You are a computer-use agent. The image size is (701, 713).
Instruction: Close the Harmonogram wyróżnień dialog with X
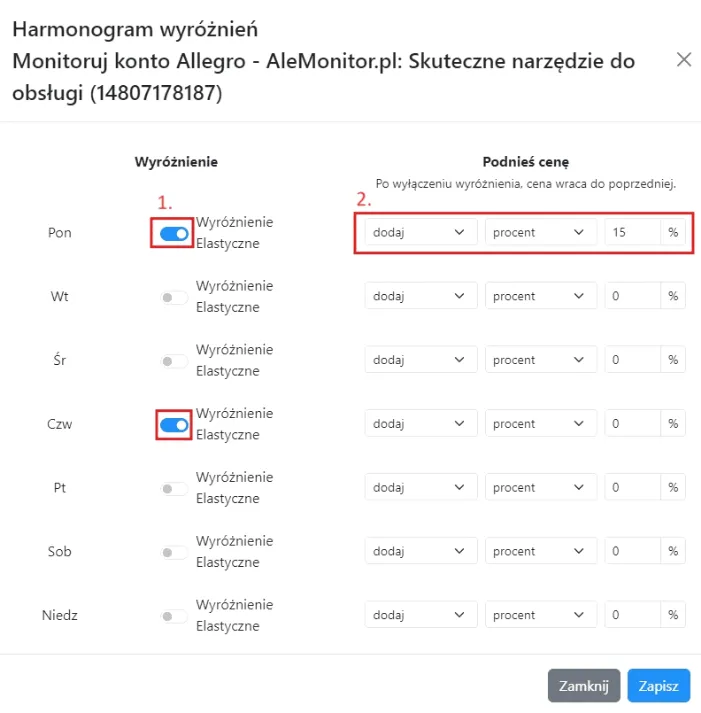pos(684,60)
